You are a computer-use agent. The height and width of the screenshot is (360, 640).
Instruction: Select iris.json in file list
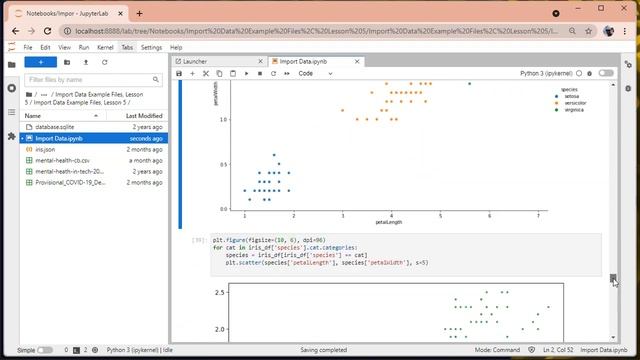pyautogui.click(x=94, y=149)
